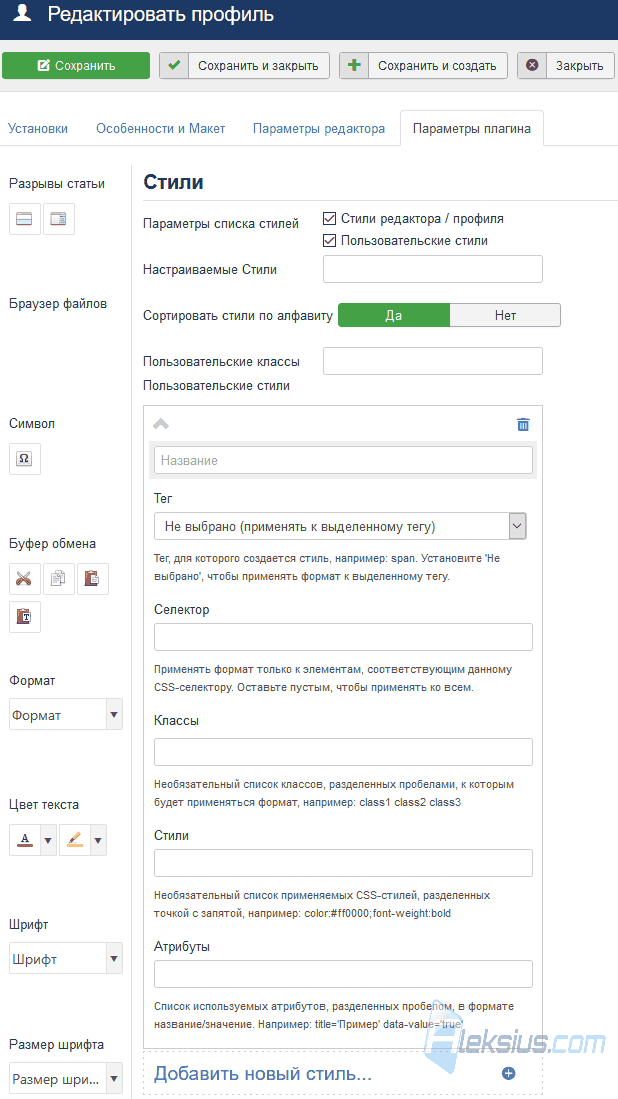The image size is (618, 1099).
Task: Open the text color picker arrow
Action: pos(48,839)
